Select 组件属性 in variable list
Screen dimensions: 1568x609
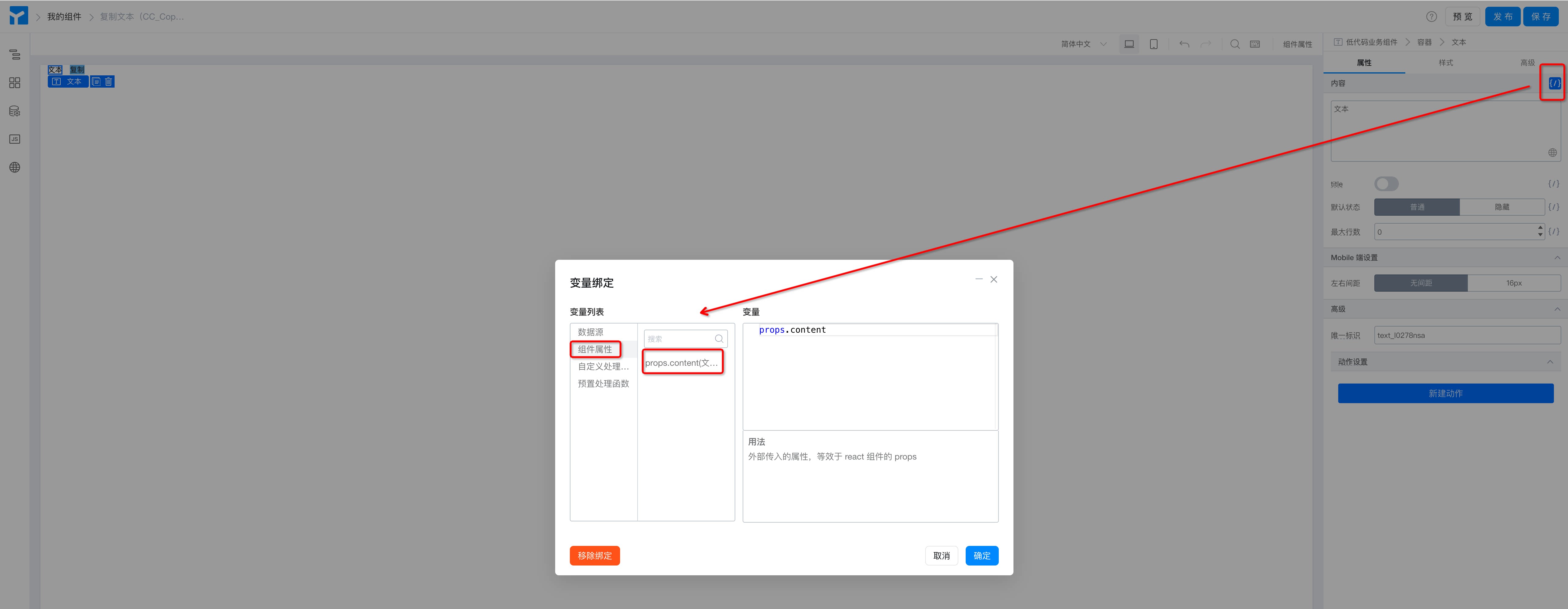[595, 349]
